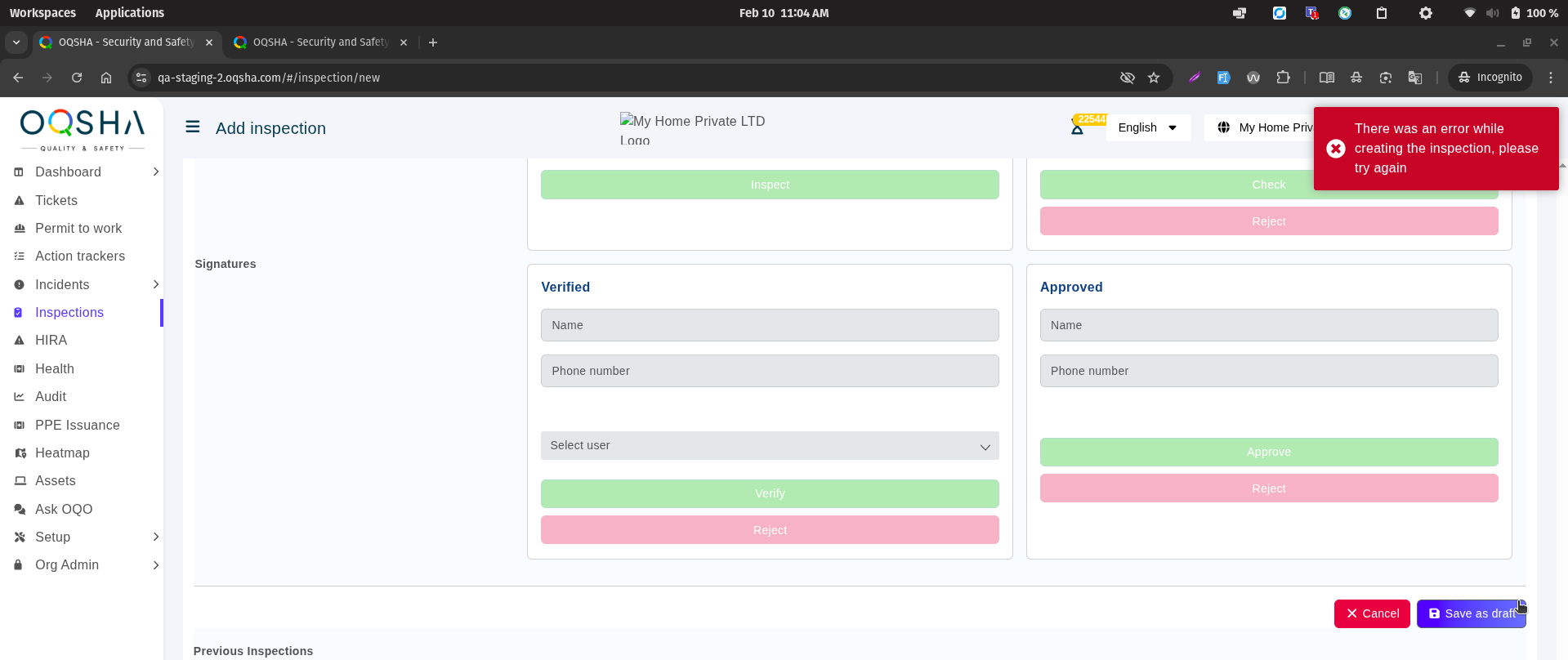Go to browser home icon

(x=106, y=78)
